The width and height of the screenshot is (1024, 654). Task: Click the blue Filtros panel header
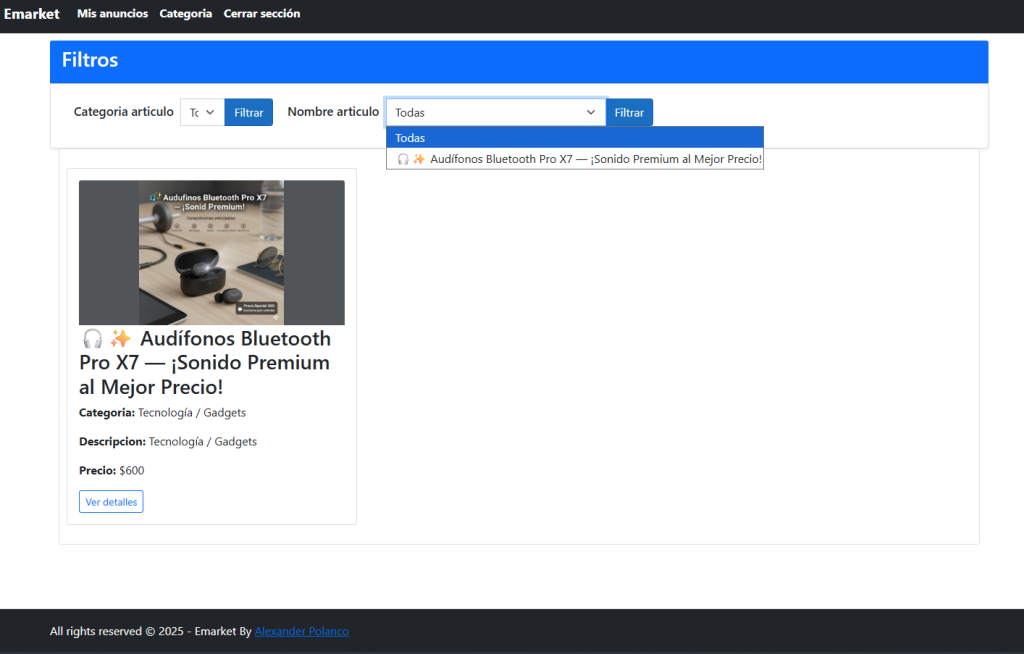(x=518, y=61)
